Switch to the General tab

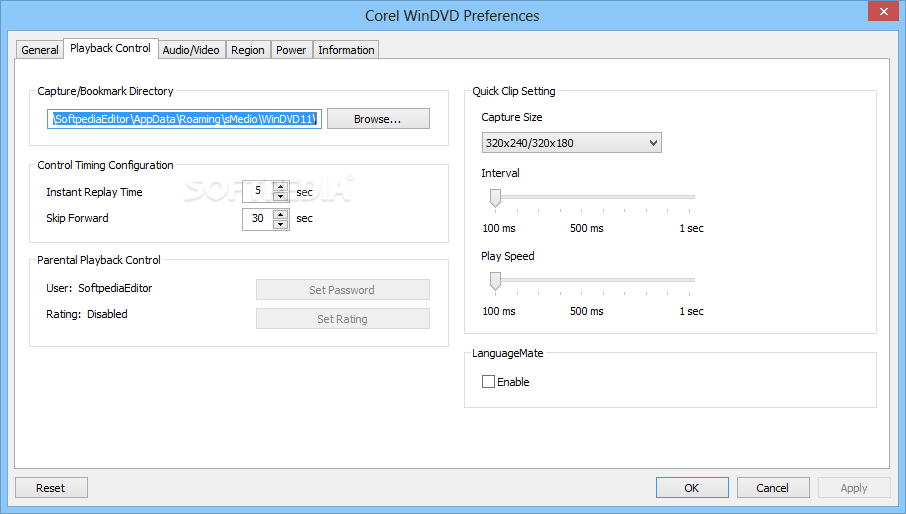click(39, 50)
